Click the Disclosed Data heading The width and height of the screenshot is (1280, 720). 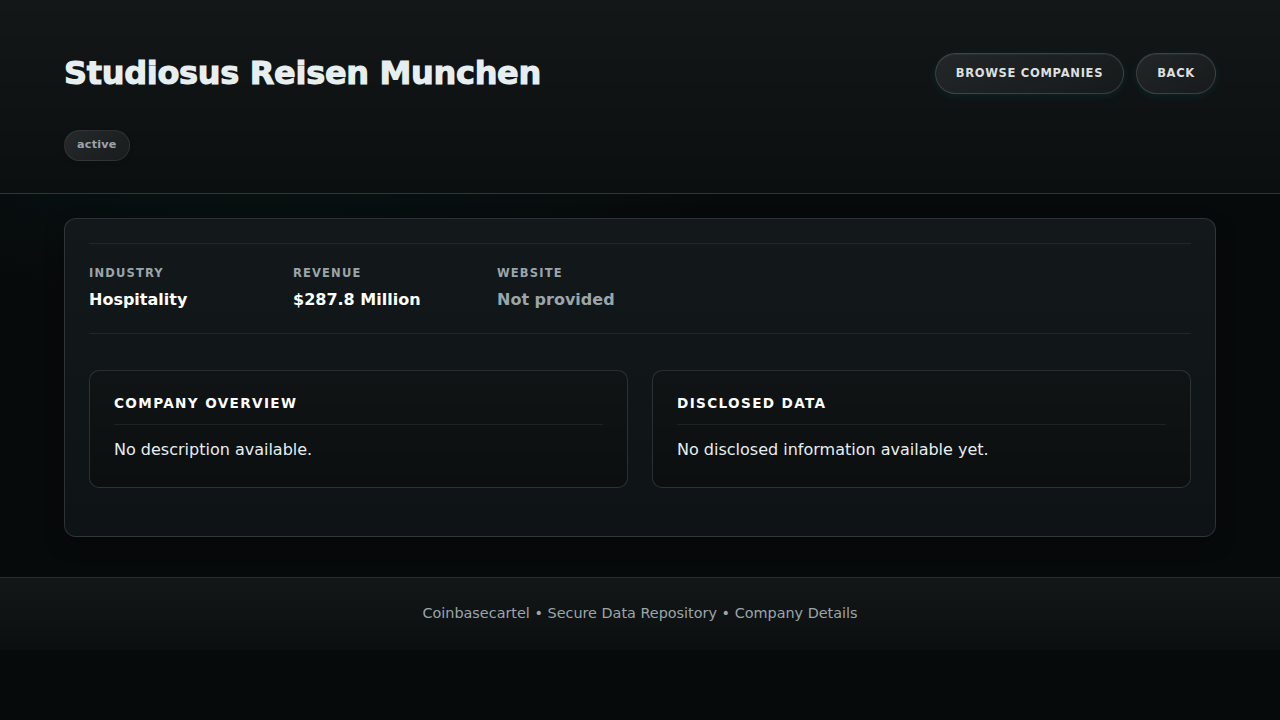pyautogui.click(x=751, y=403)
